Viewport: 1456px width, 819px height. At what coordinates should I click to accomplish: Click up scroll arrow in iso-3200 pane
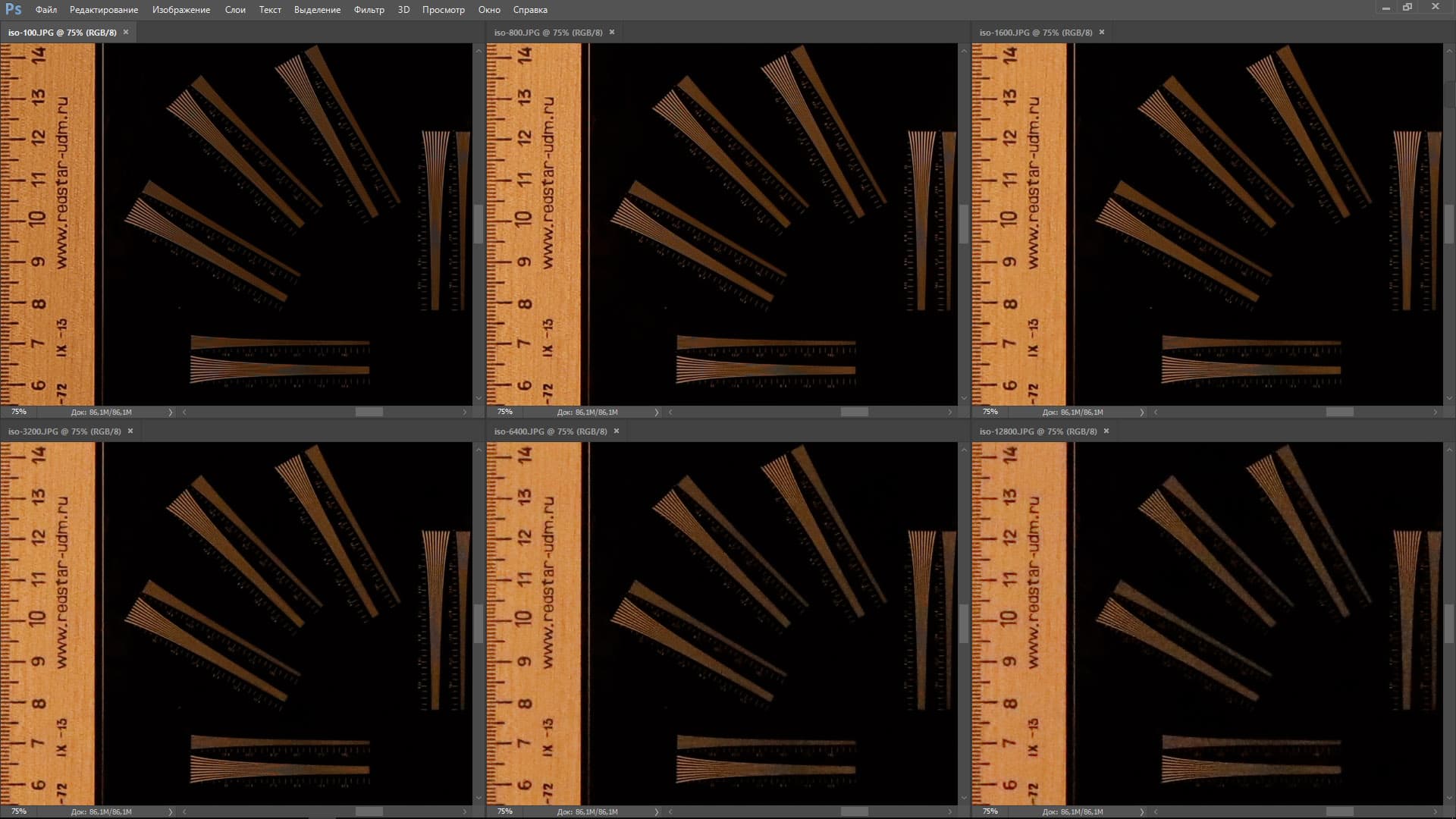coord(478,450)
